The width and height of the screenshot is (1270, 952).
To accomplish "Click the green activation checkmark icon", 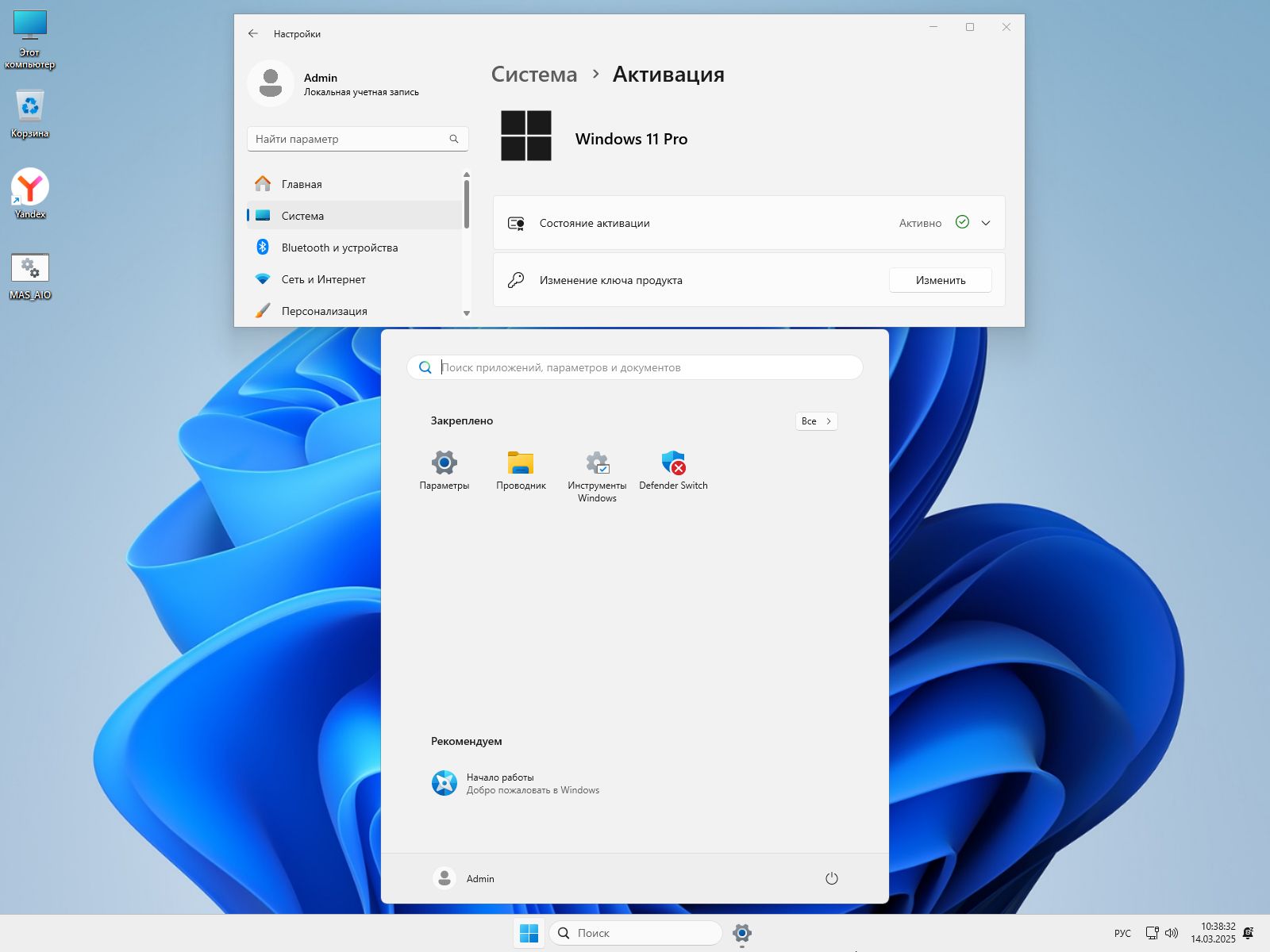I will point(962,222).
